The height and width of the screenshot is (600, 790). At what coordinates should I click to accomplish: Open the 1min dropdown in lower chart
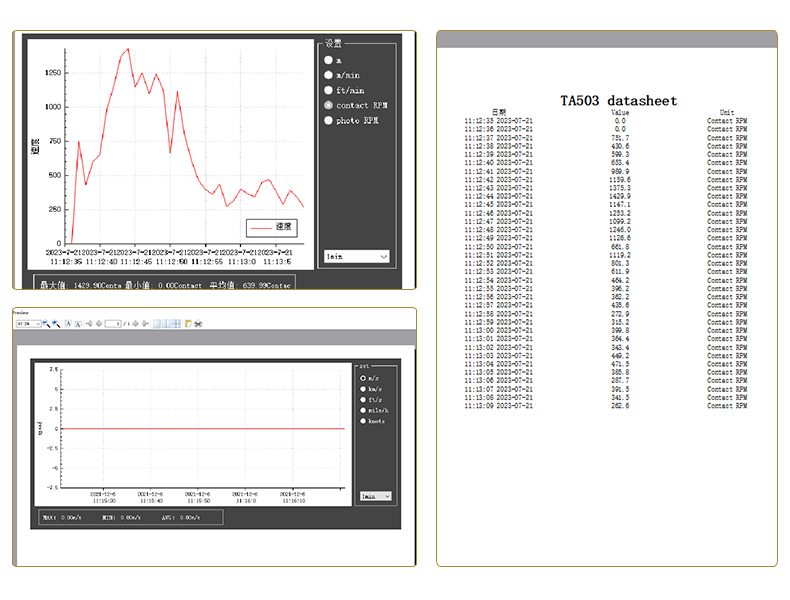tap(375, 496)
